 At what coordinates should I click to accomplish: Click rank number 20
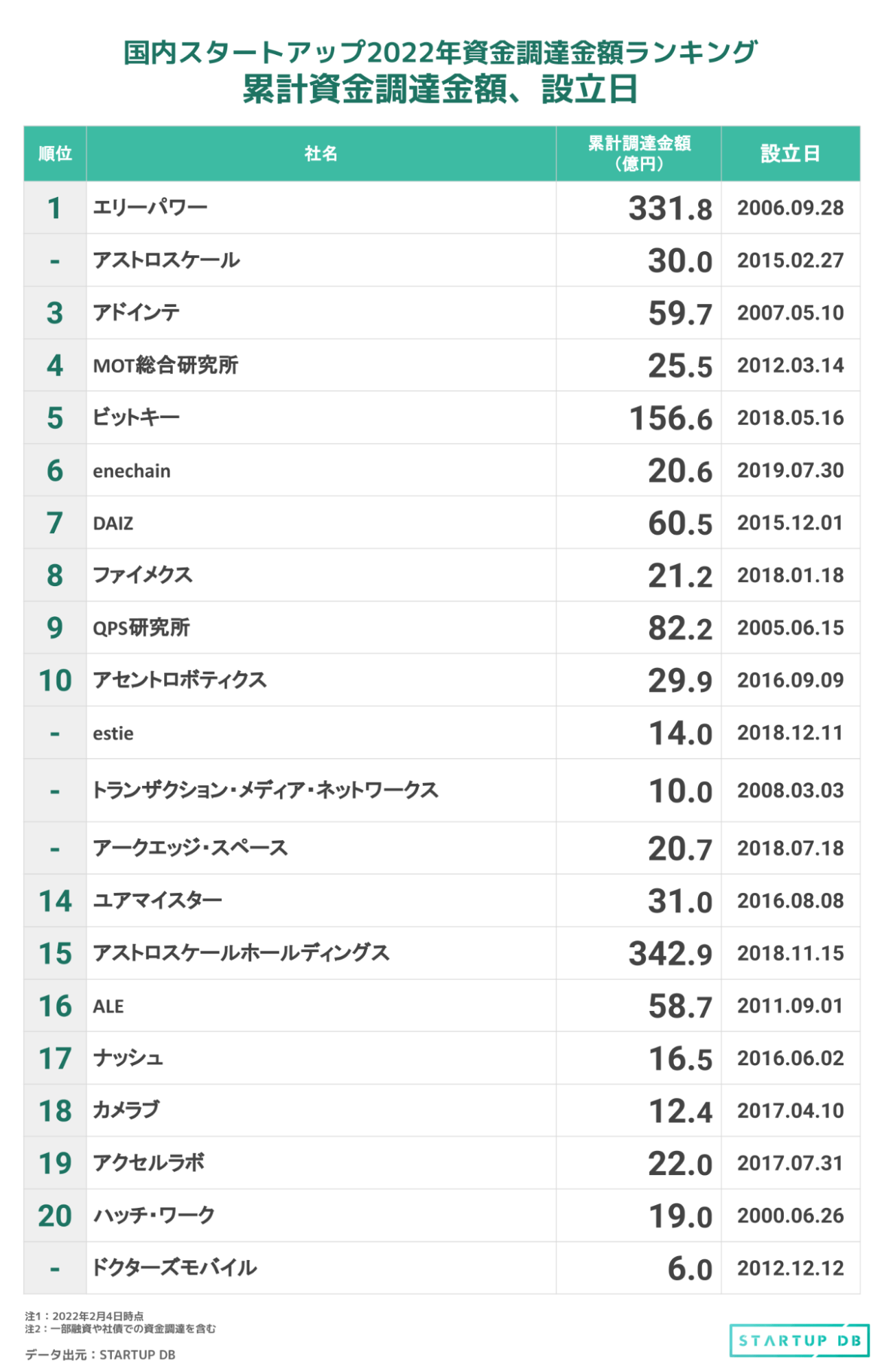pos(55,1216)
